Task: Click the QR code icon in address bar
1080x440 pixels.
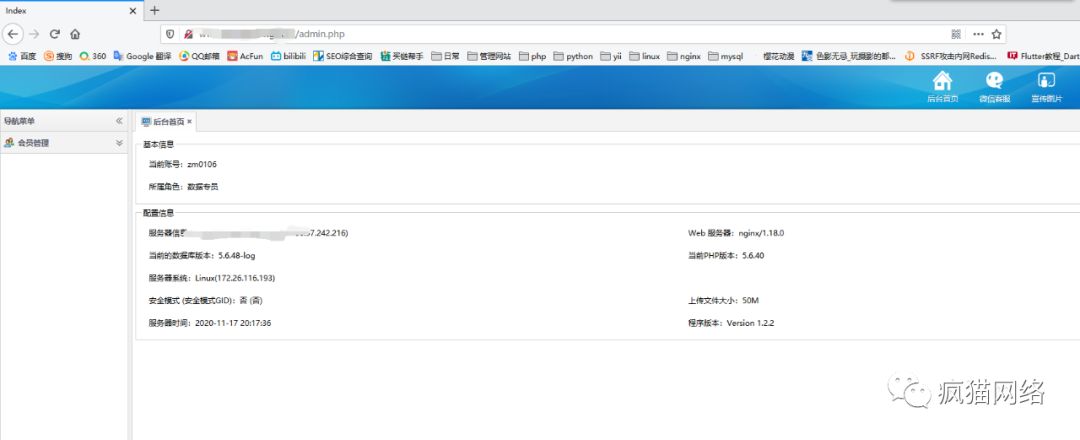Action: point(956,34)
